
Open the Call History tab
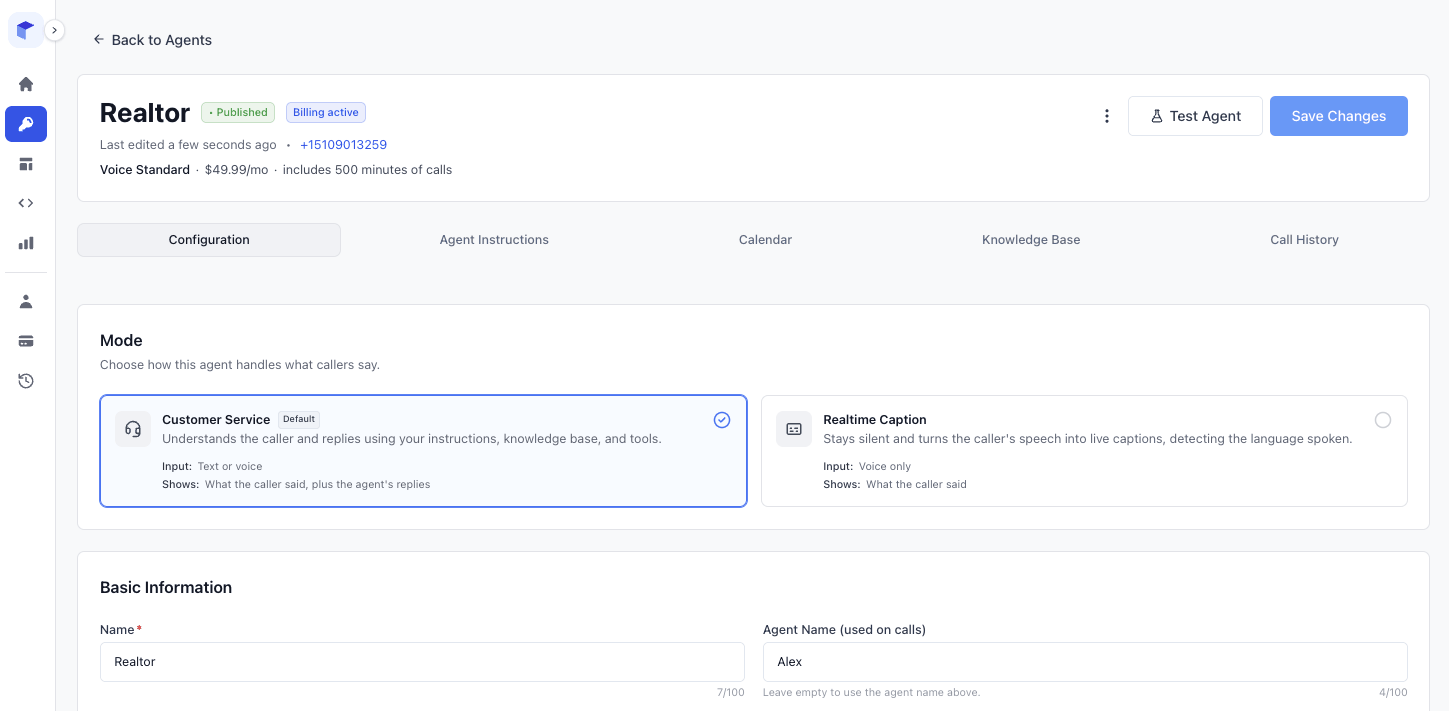click(1304, 240)
